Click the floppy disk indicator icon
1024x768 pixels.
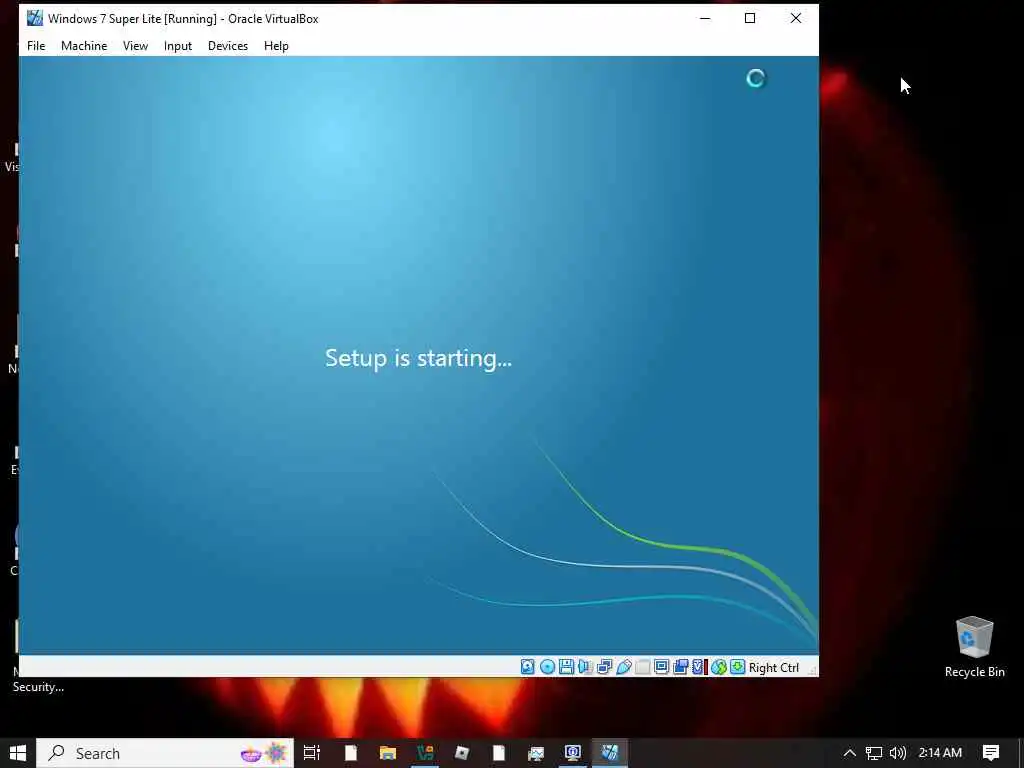(566, 667)
